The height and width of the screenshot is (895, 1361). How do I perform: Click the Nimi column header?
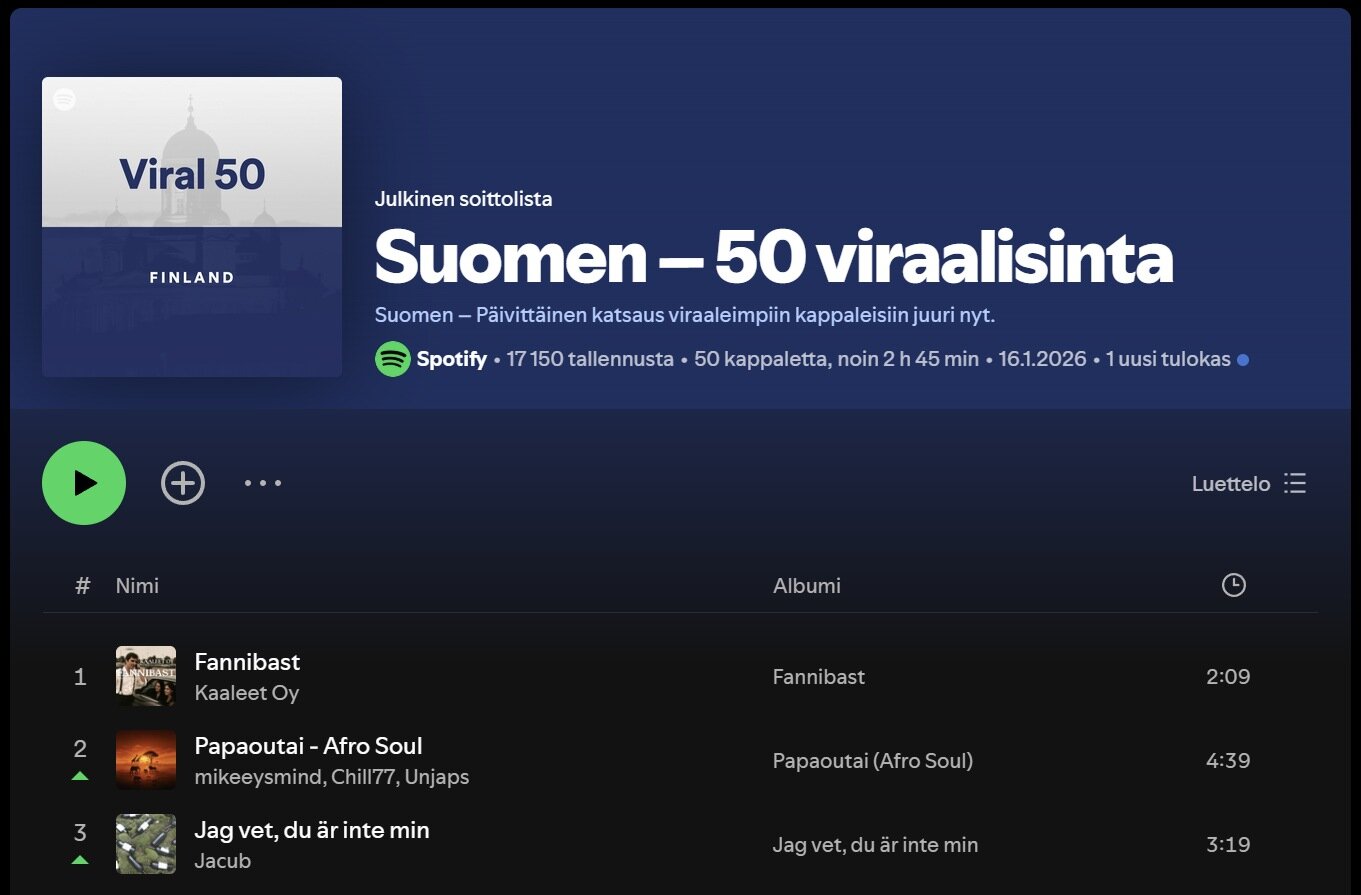tap(137, 586)
